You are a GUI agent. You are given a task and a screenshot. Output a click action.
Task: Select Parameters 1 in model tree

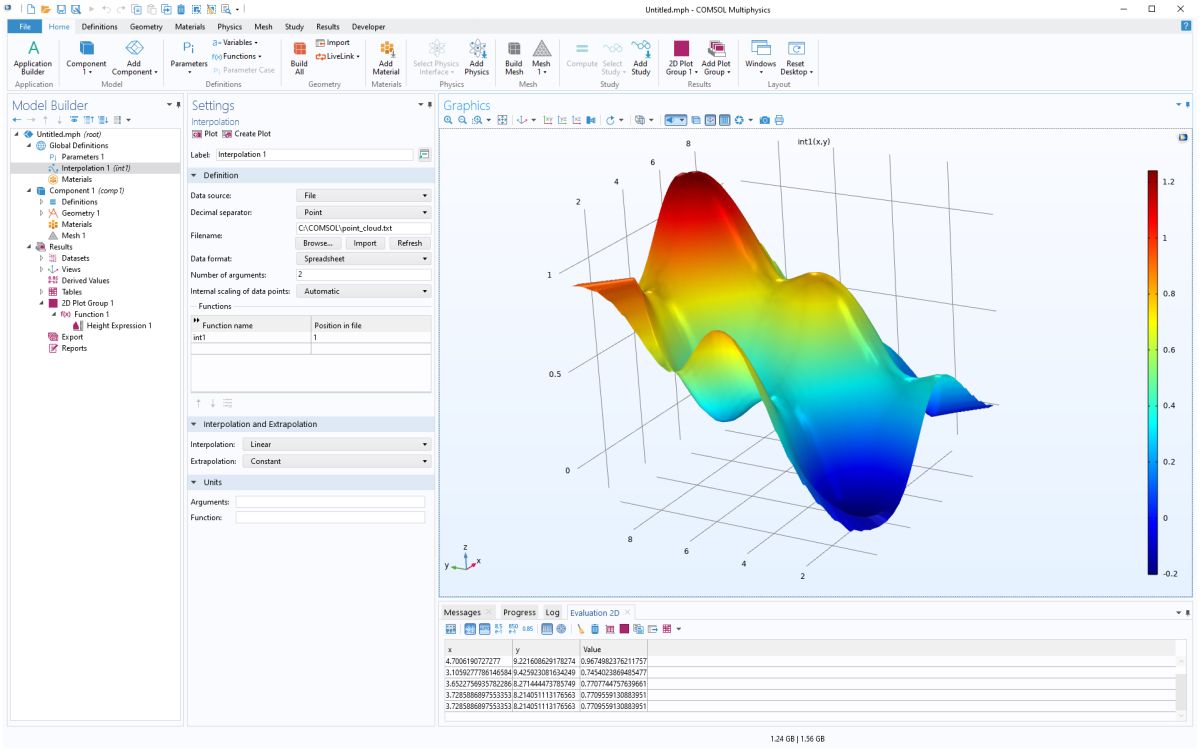[x=76, y=157]
